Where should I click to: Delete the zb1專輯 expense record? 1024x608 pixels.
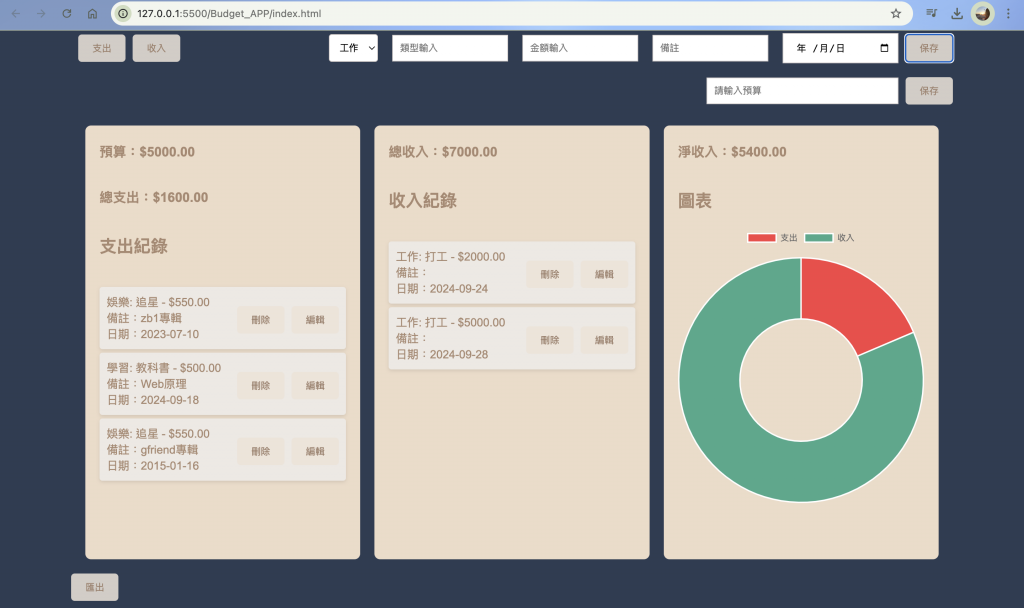pyautogui.click(x=261, y=319)
